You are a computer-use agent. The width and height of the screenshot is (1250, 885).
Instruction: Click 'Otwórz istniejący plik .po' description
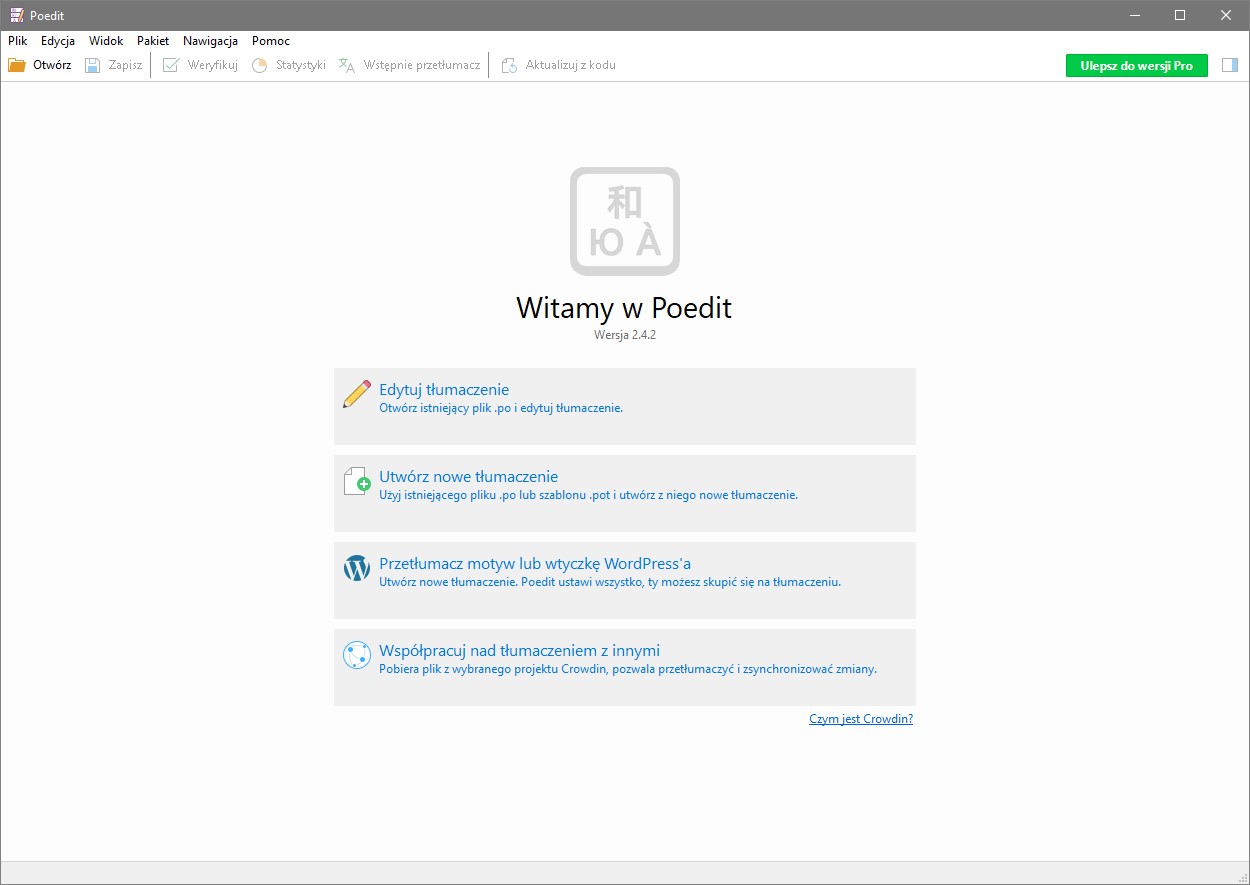click(501, 408)
